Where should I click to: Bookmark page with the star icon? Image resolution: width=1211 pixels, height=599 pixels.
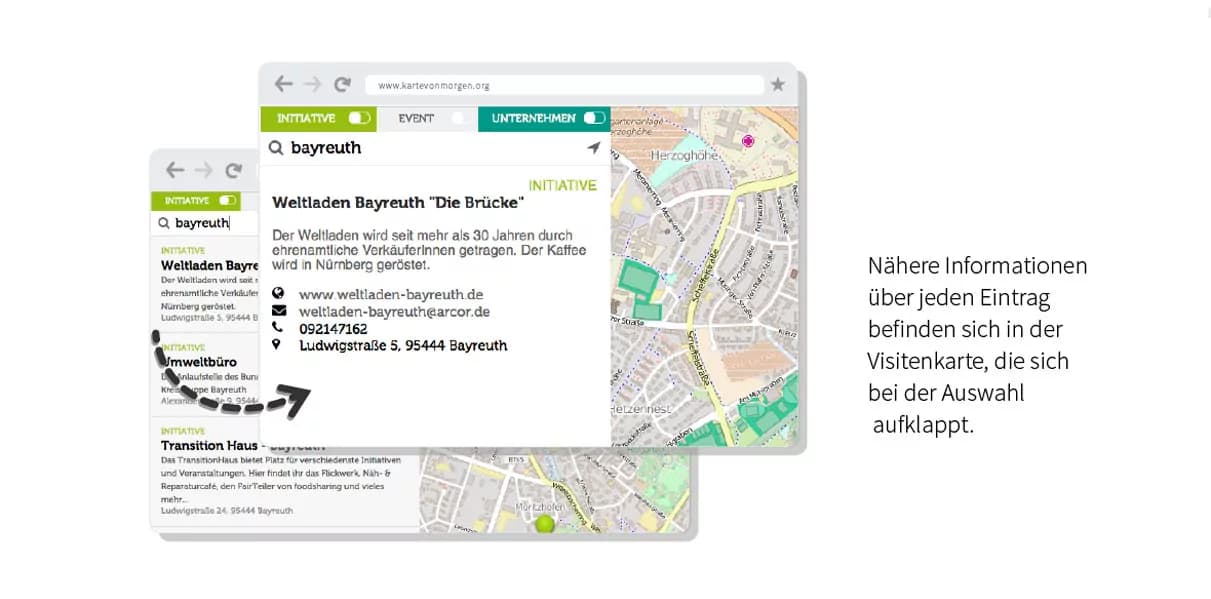(x=778, y=85)
